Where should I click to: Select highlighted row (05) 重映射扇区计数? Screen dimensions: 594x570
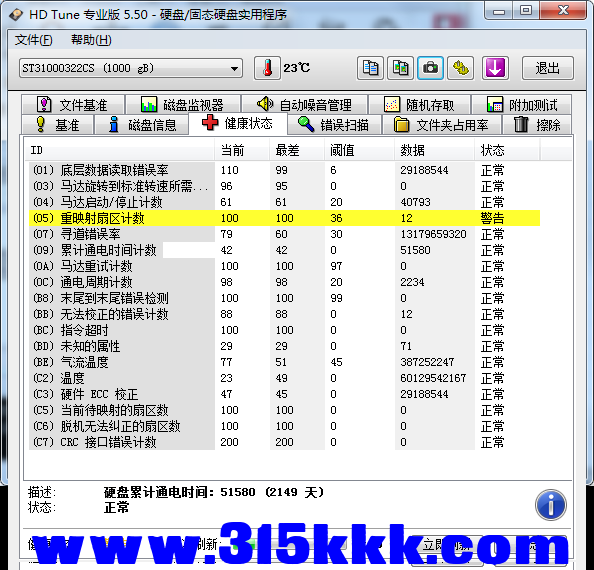tap(284, 218)
